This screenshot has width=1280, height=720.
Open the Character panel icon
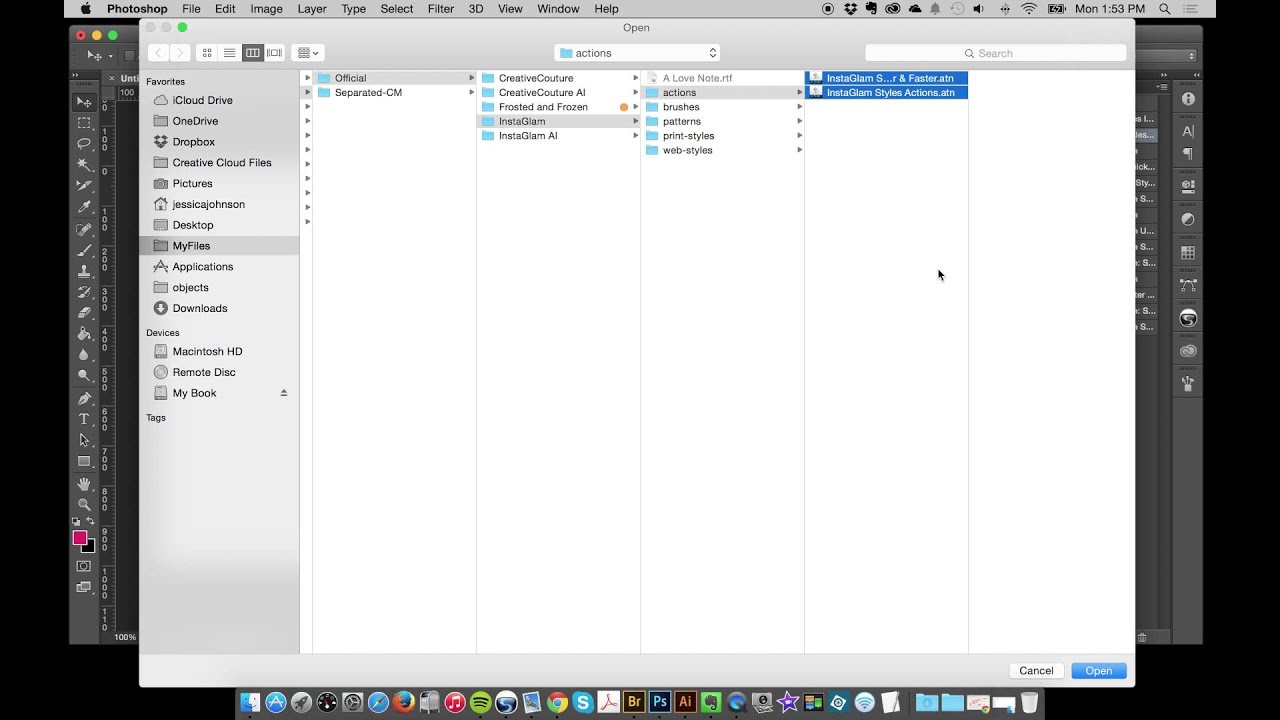(1188, 131)
